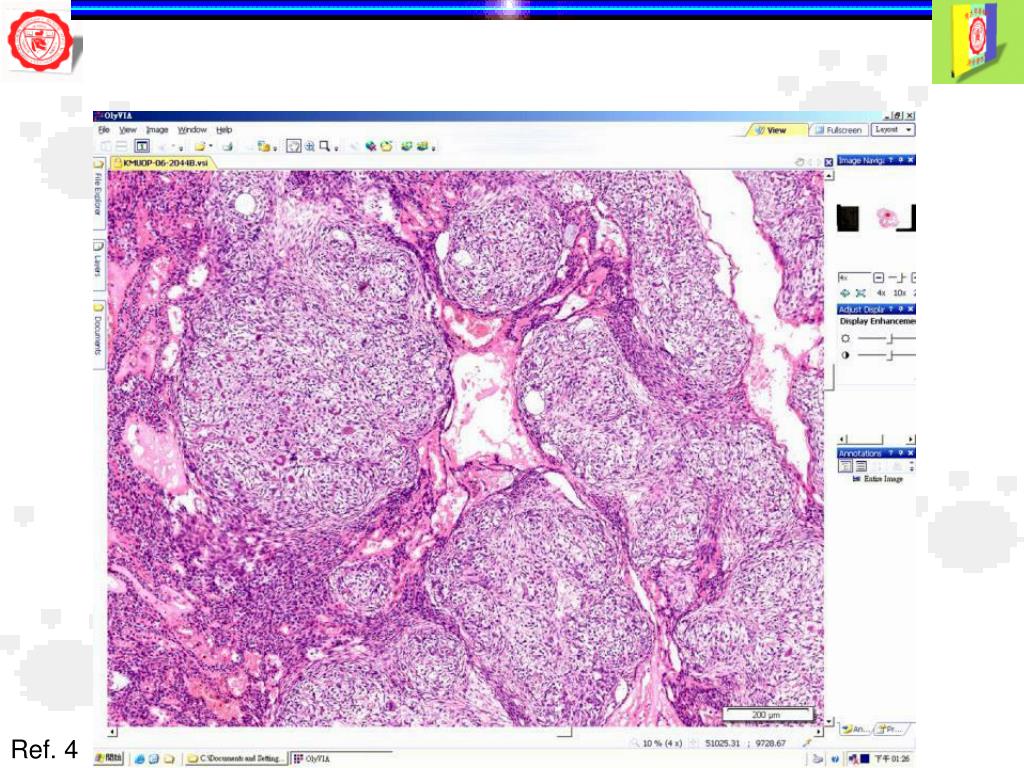1024x768 pixels.
Task: Open the File menu
Action: pos(104,130)
